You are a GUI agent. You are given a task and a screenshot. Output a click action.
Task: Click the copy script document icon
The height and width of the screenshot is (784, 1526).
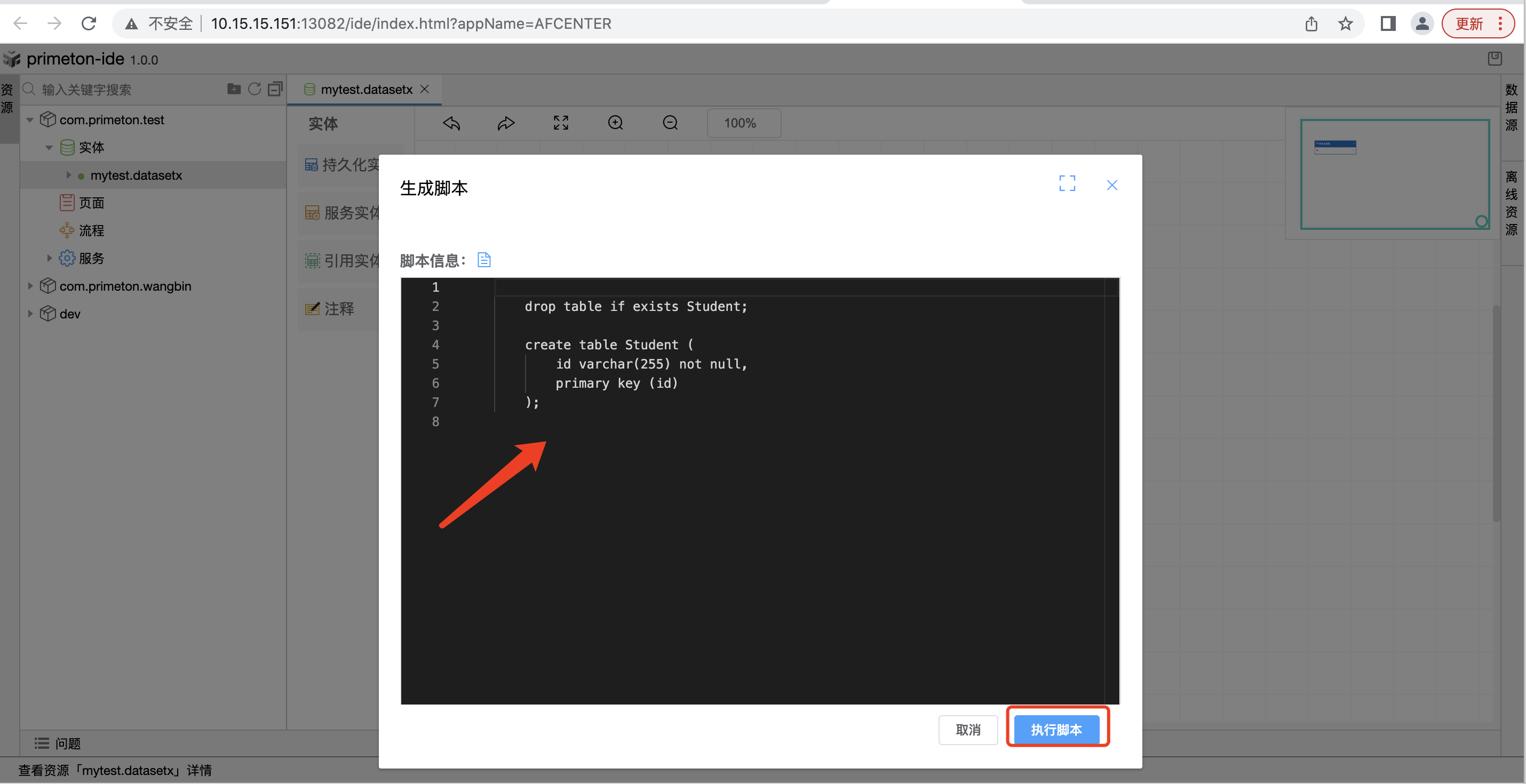[x=484, y=260]
